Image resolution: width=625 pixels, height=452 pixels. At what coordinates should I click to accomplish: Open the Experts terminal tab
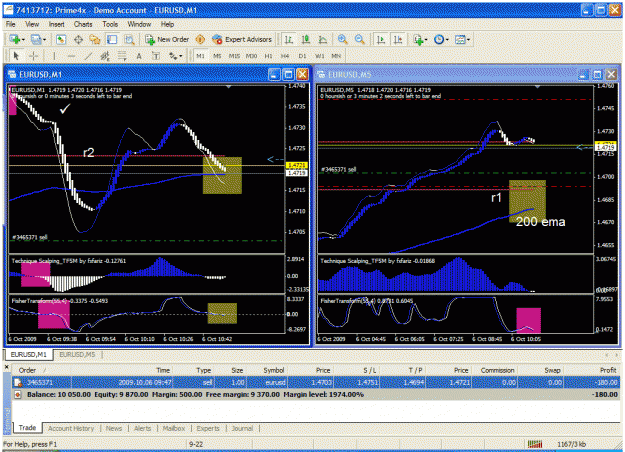pos(208,428)
